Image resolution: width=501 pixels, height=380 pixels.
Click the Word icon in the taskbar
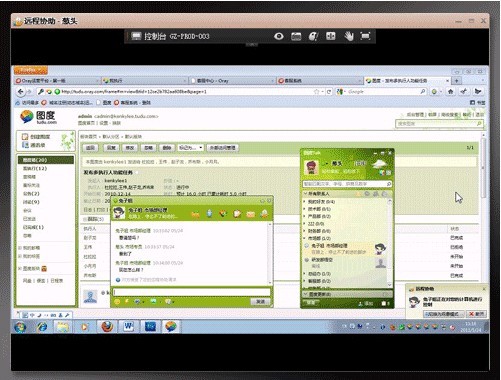click(128, 326)
